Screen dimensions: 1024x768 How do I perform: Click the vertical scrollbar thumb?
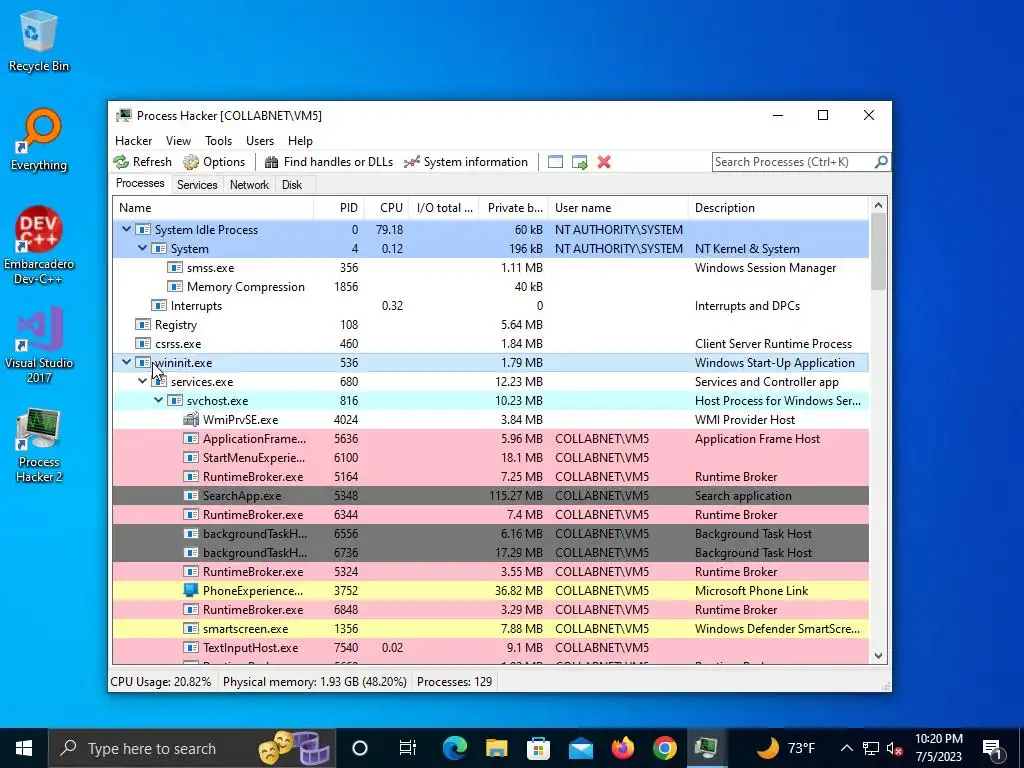[x=878, y=251]
